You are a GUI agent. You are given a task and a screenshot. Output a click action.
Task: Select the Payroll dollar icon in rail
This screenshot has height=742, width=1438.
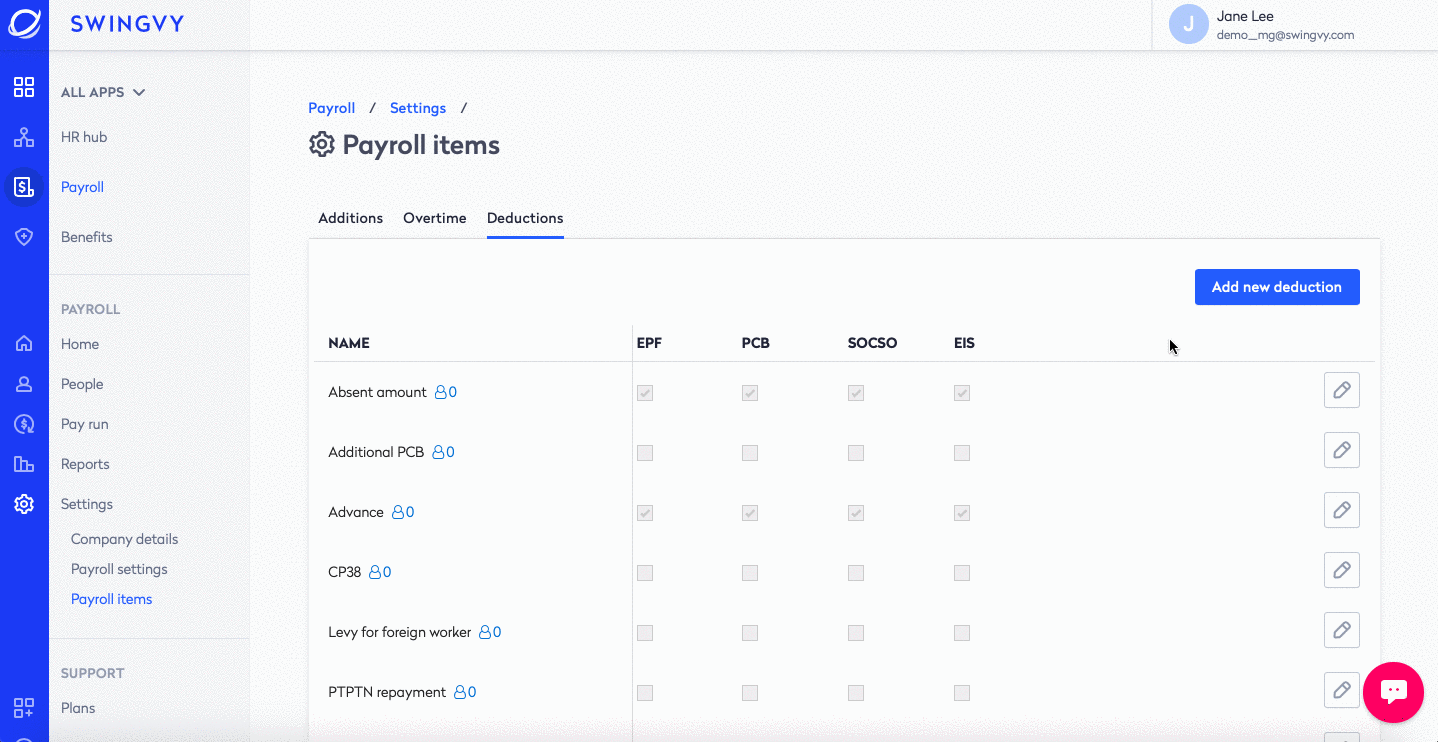tap(24, 187)
